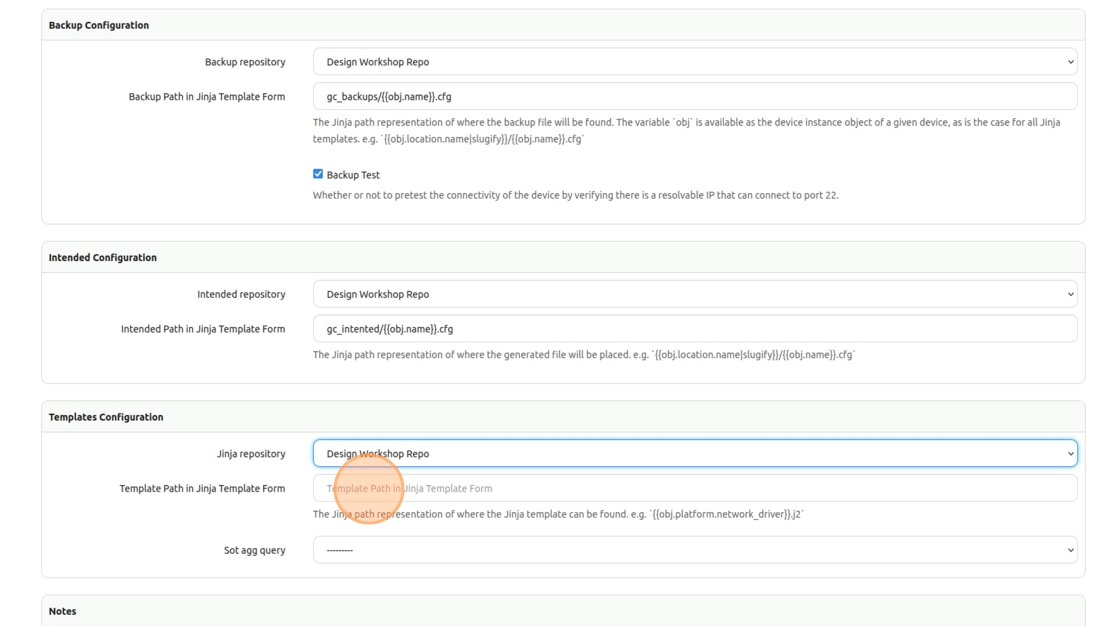Expand the Sot agg query dropdown

[694, 550]
